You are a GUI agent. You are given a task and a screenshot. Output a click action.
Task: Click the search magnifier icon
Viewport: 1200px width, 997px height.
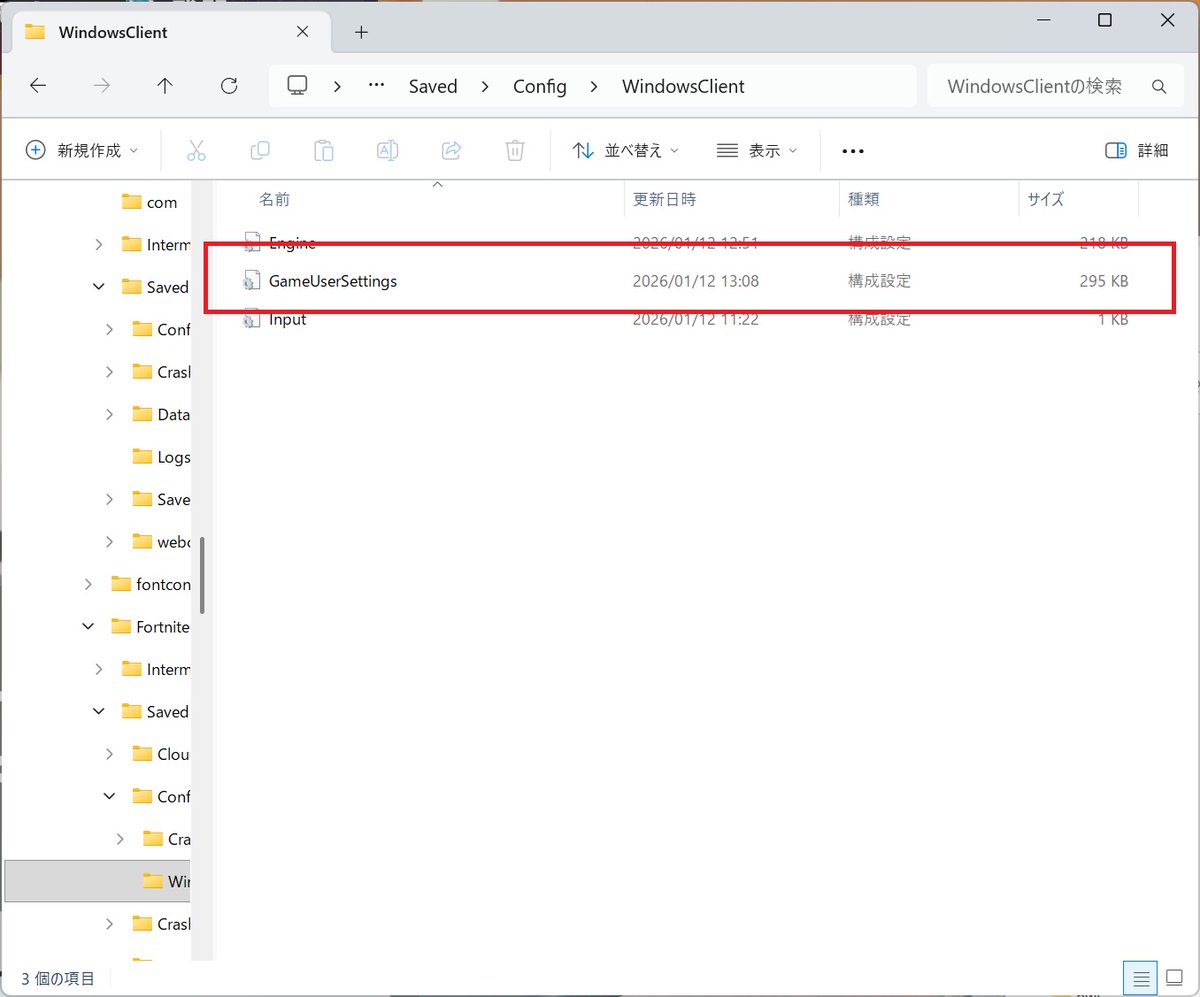[1159, 87]
